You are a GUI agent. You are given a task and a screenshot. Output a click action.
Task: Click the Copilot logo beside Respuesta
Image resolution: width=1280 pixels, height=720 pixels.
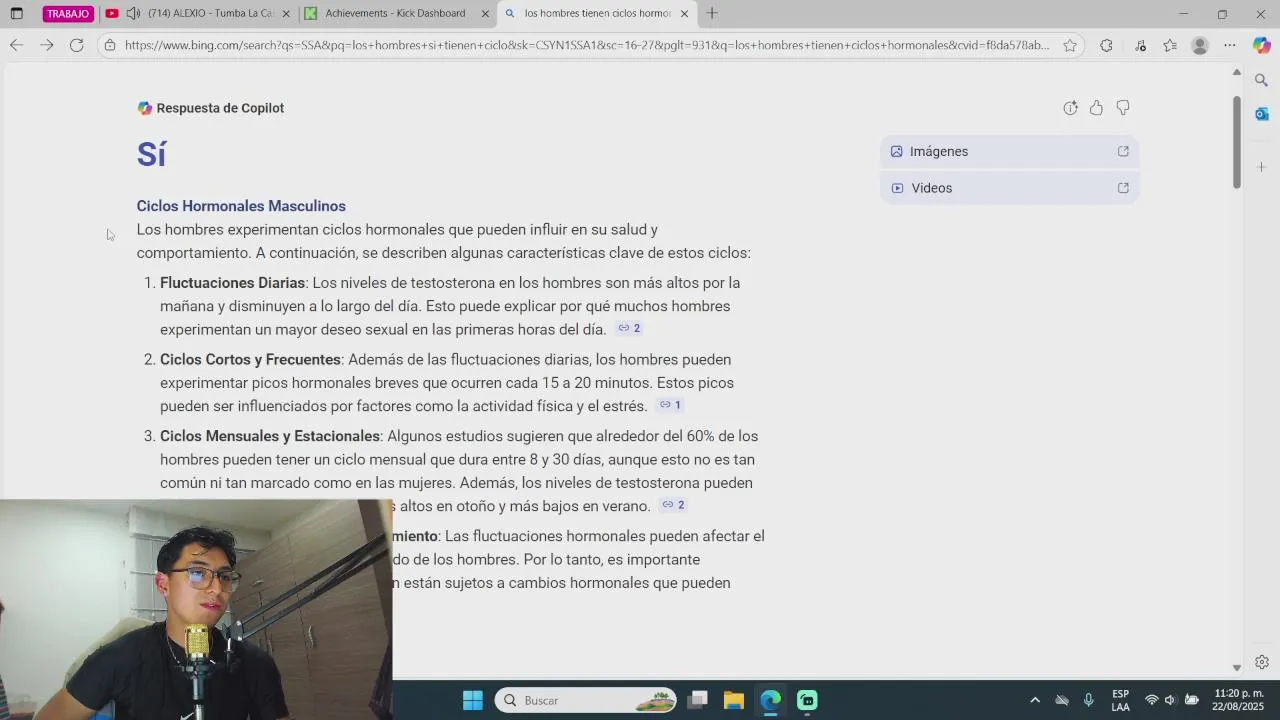(145, 108)
